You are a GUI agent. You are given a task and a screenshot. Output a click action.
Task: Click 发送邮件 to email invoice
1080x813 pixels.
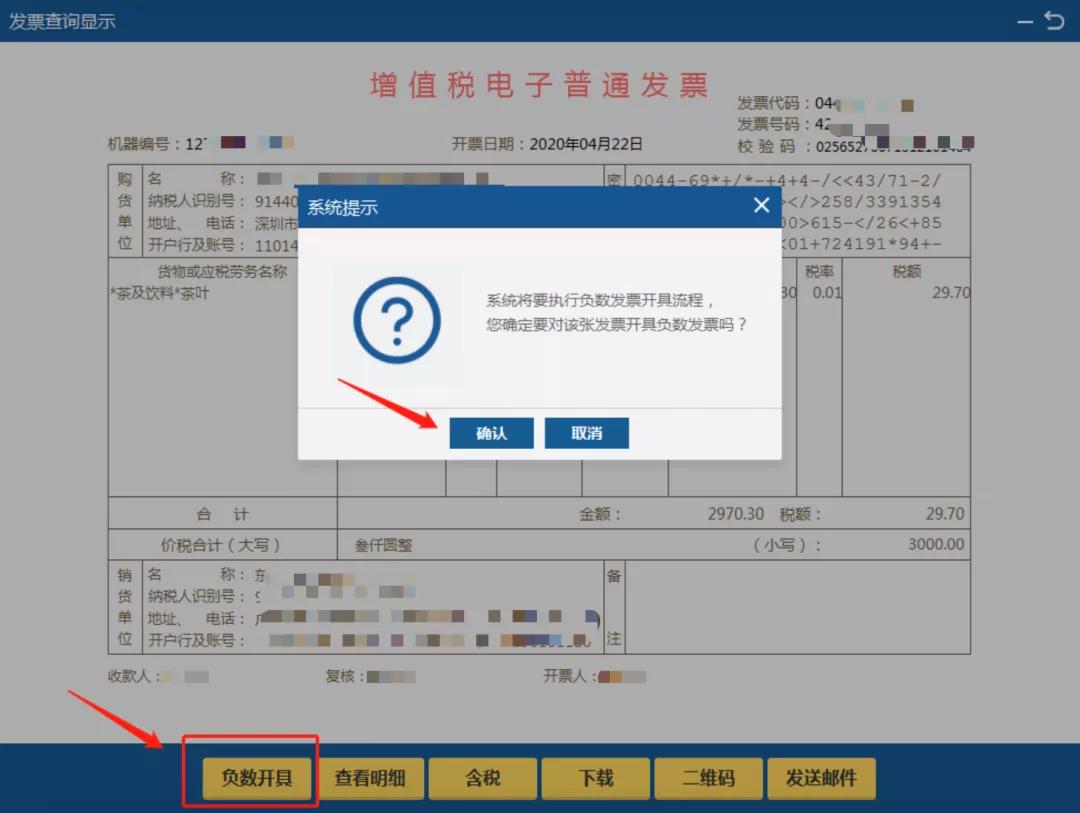821,779
